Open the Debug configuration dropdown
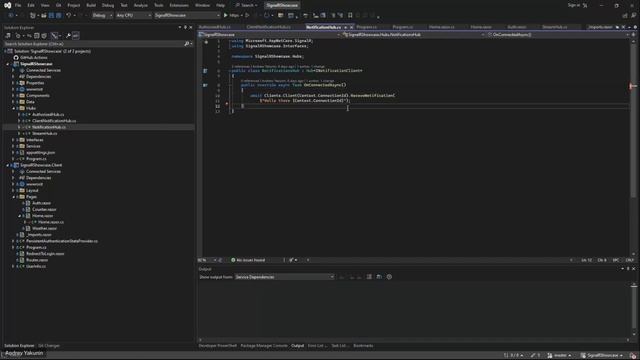640x360 pixels. pos(102,16)
